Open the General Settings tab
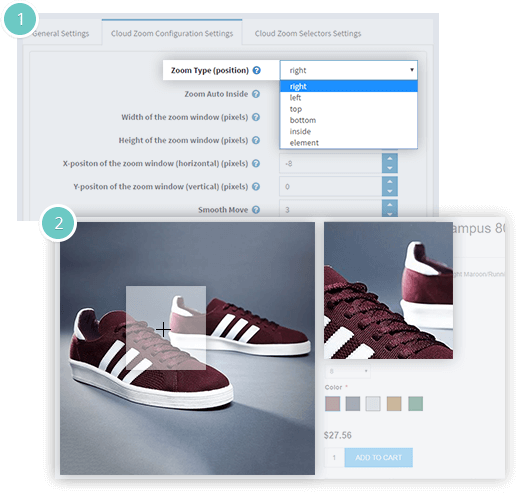The image size is (519, 493). (x=61, y=33)
